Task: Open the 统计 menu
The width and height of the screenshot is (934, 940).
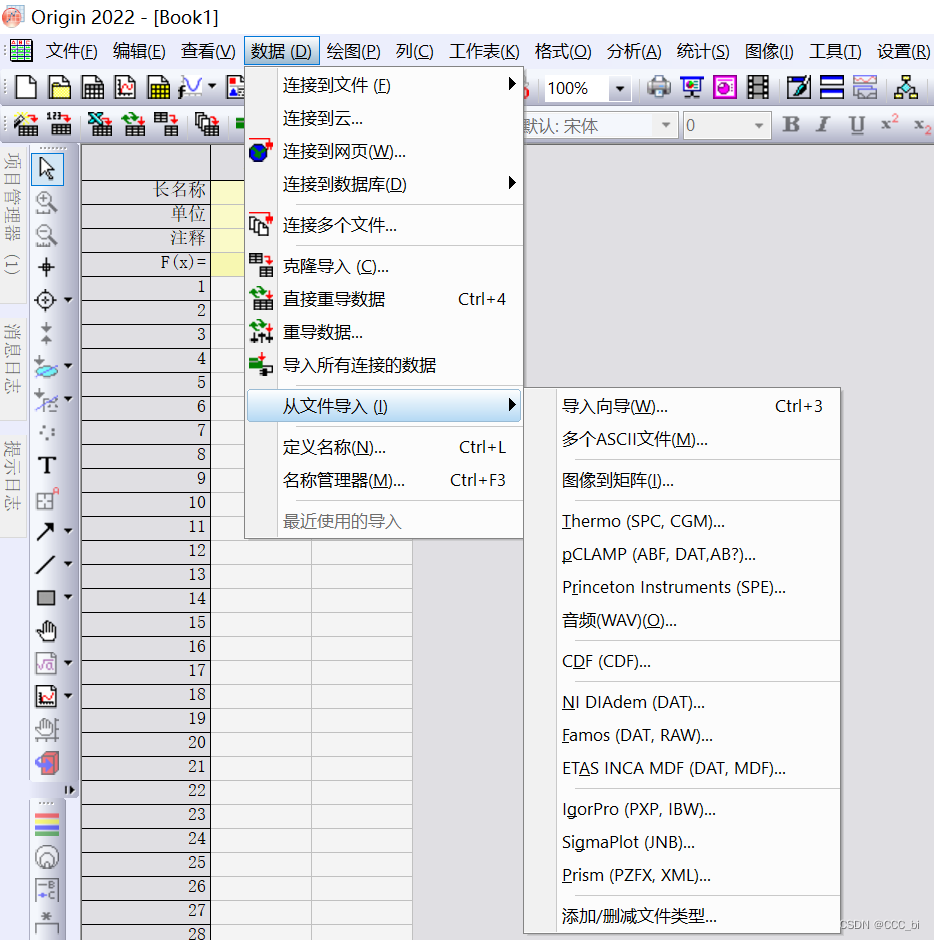Action: click(702, 50)
